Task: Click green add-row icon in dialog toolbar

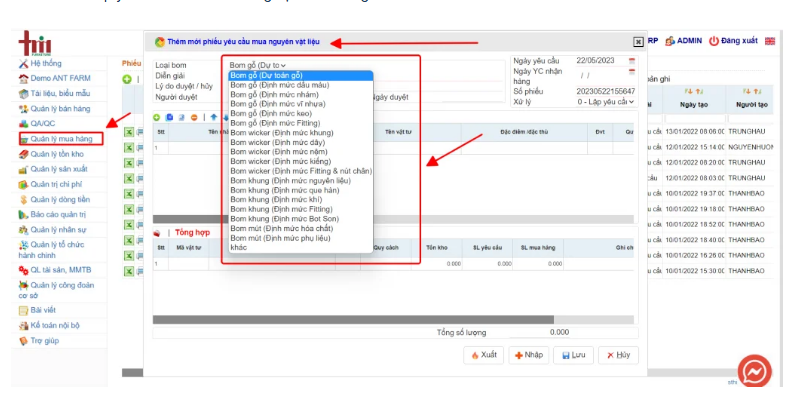Action: [x=156, y=117]
